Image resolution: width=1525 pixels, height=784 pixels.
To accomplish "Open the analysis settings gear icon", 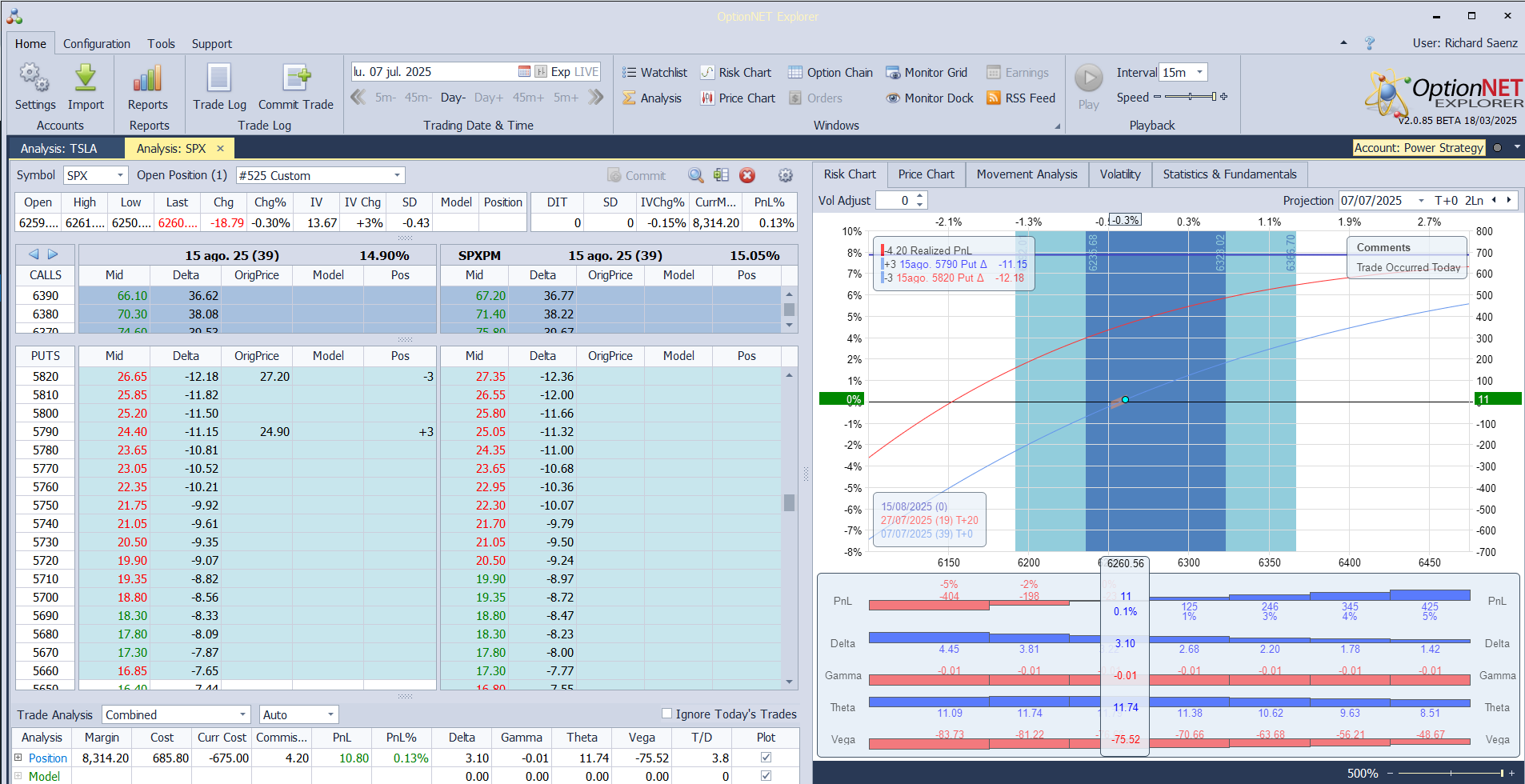I will coord(786,175).
